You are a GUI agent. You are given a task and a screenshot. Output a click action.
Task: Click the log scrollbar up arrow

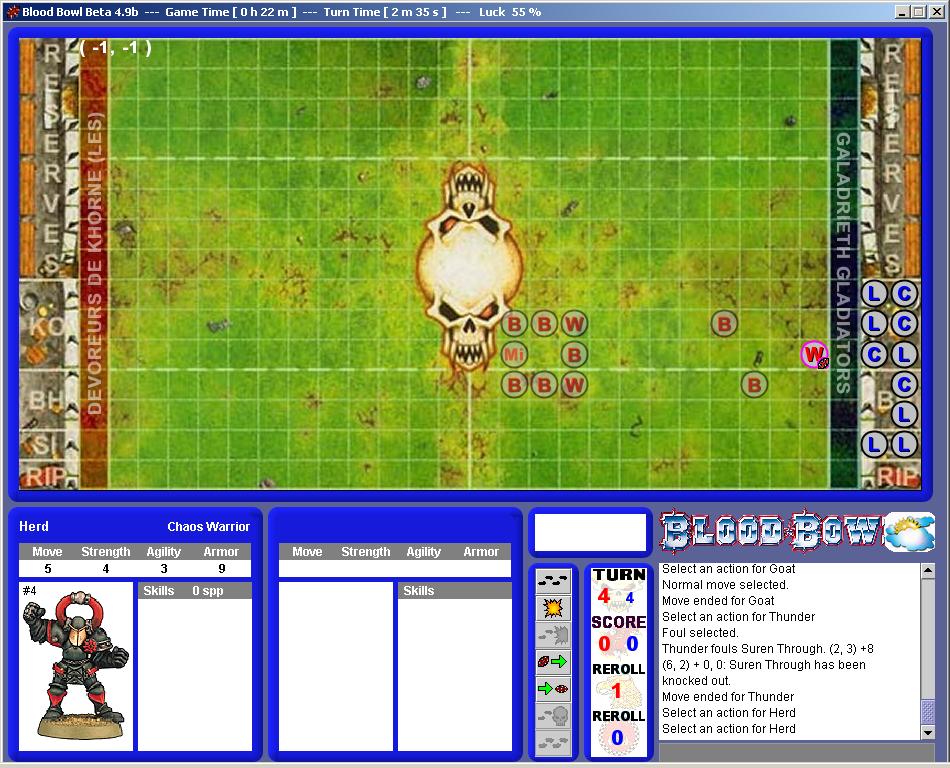click(928, 570)
